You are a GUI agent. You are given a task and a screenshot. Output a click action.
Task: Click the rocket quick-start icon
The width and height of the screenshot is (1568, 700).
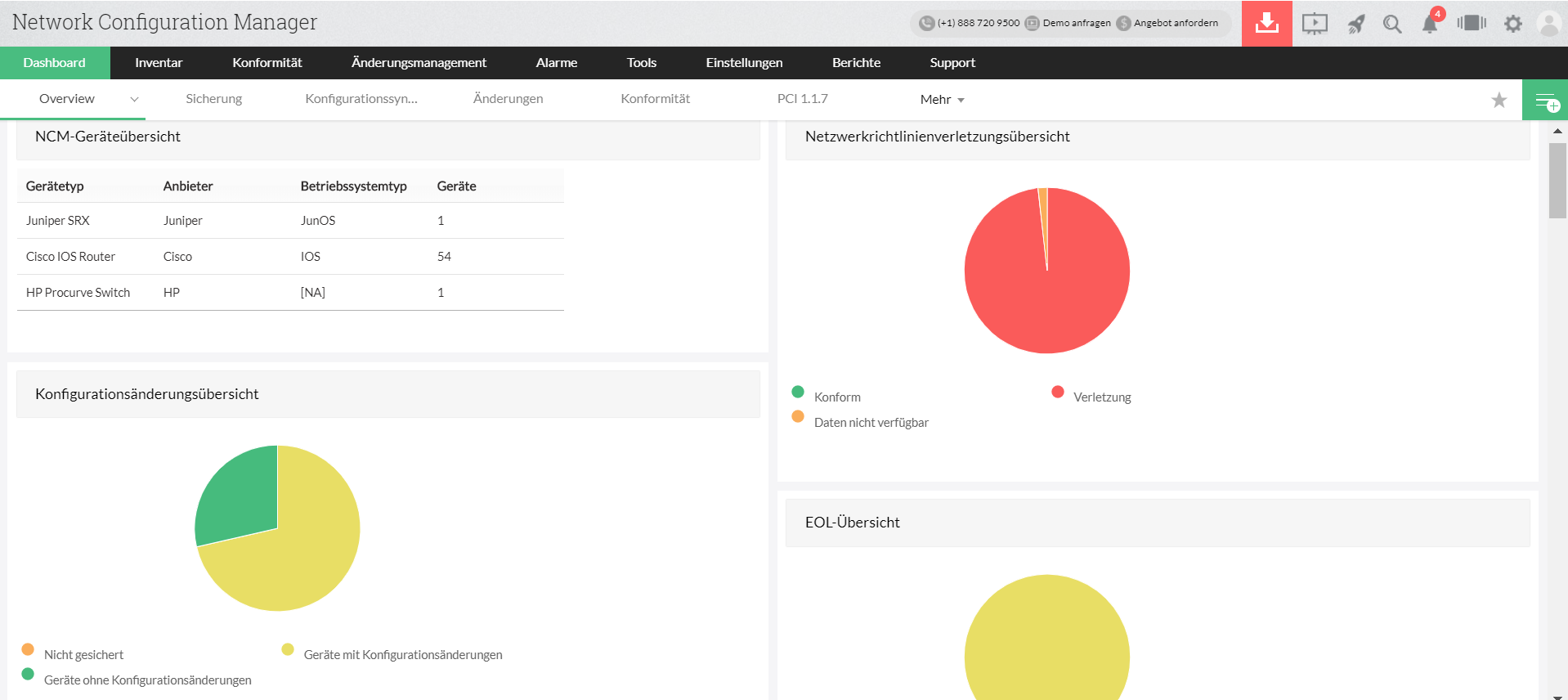1356,24
